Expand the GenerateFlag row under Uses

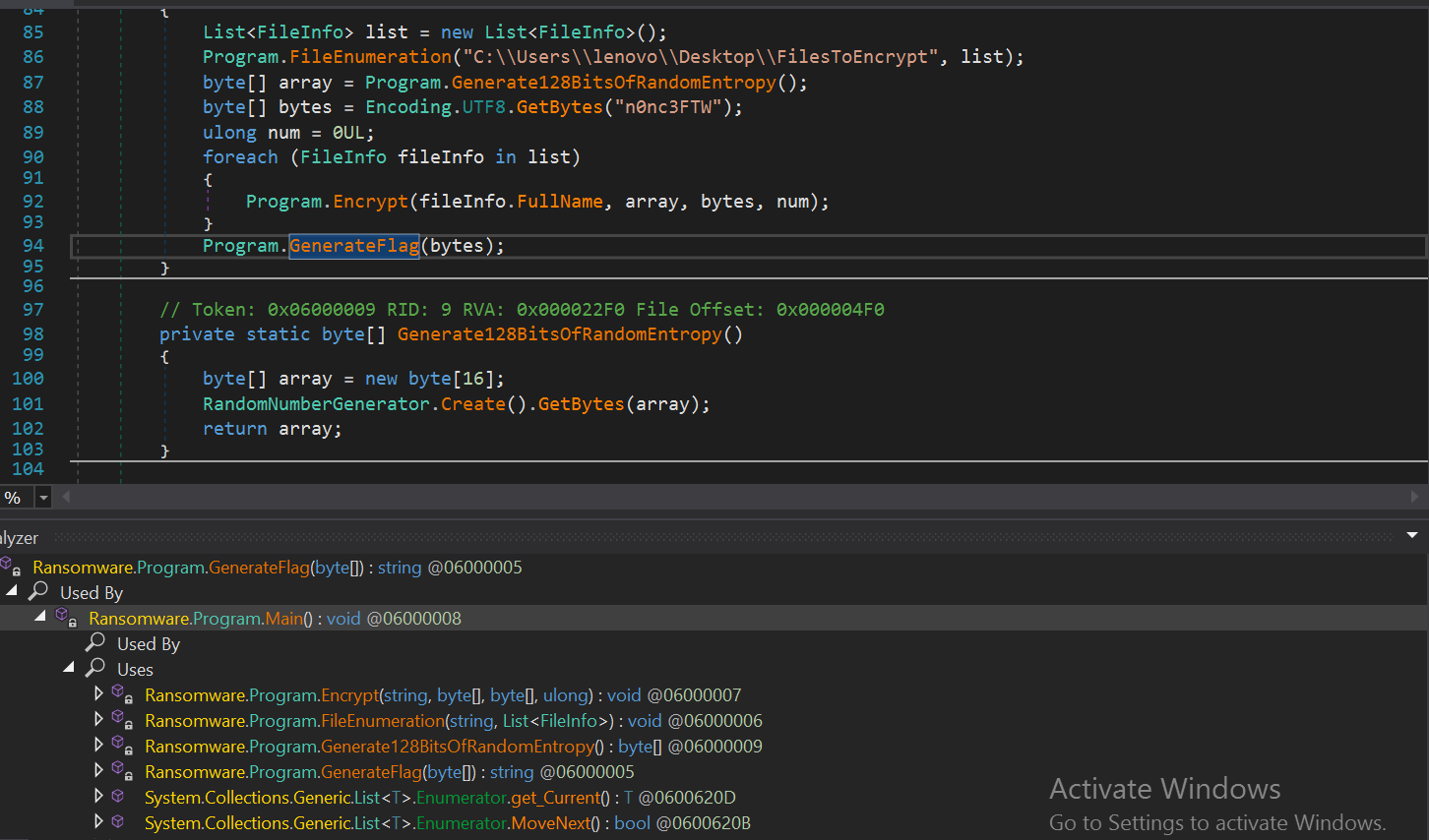pos(98,771)
